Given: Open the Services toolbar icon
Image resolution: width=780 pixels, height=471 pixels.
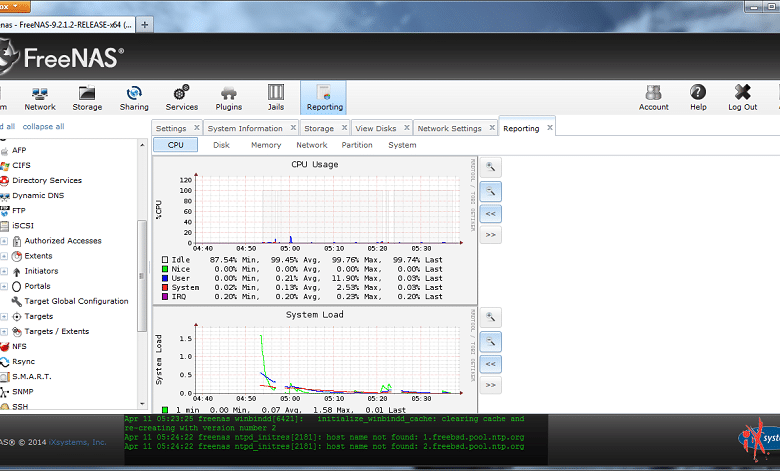Looking at the screenshot, I should (x=182, y=97).
